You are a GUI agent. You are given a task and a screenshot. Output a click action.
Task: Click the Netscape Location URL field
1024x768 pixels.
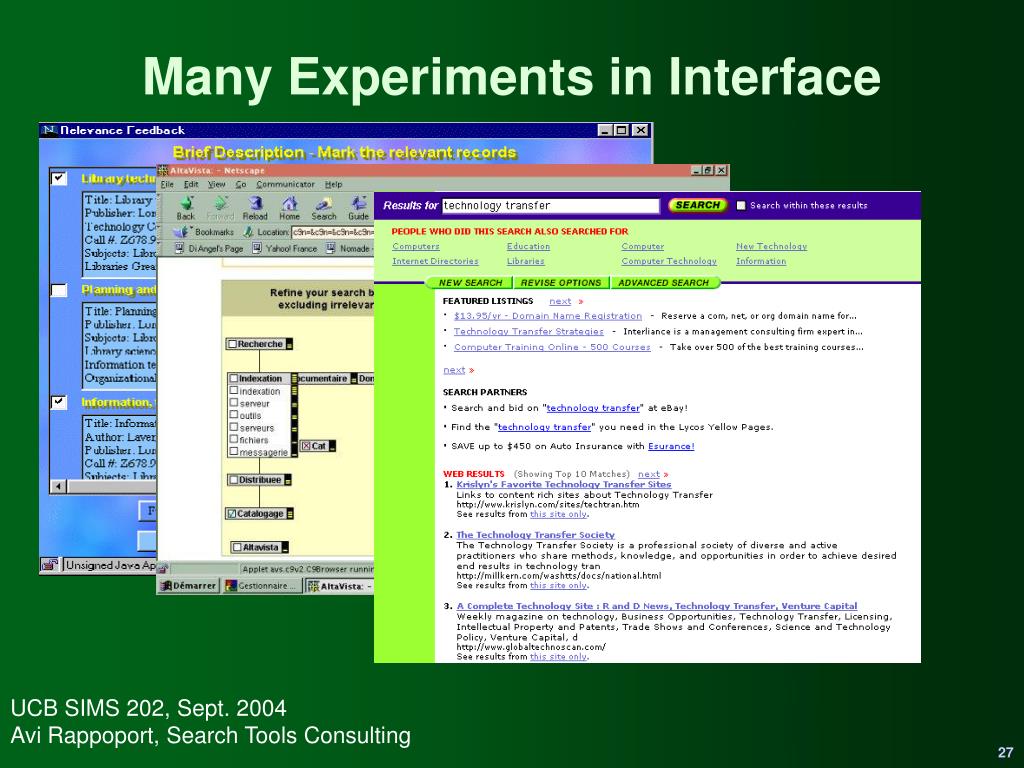pos(332,232)
